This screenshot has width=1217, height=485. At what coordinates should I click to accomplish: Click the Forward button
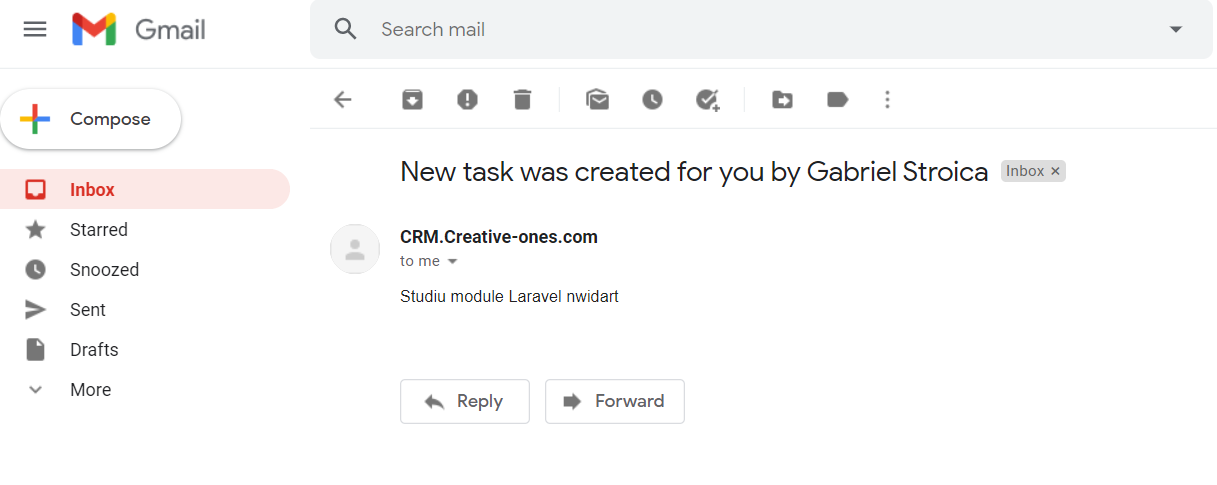click(x=615, y=401)
